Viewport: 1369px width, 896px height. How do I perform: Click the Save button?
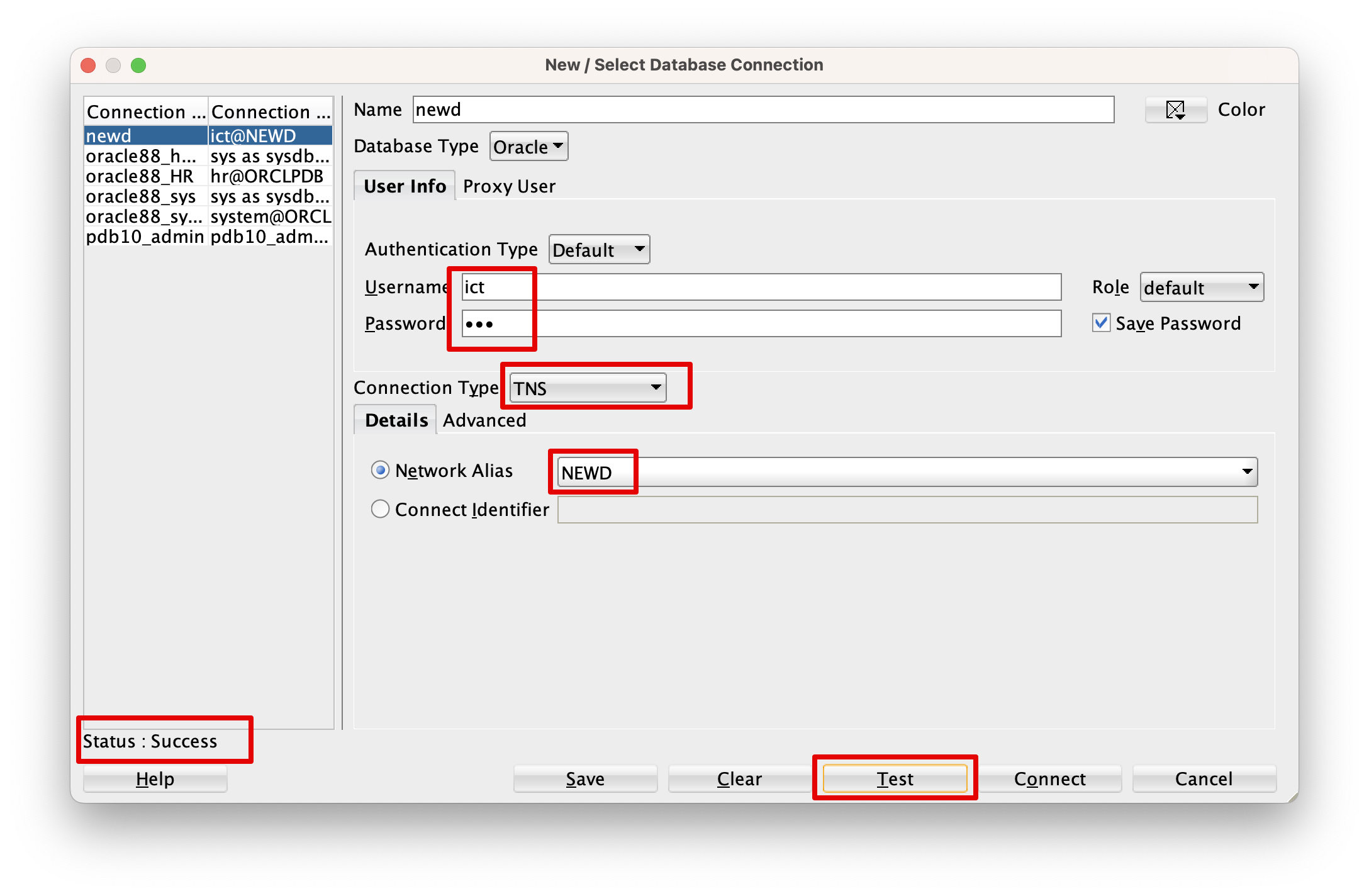point(585,779)
